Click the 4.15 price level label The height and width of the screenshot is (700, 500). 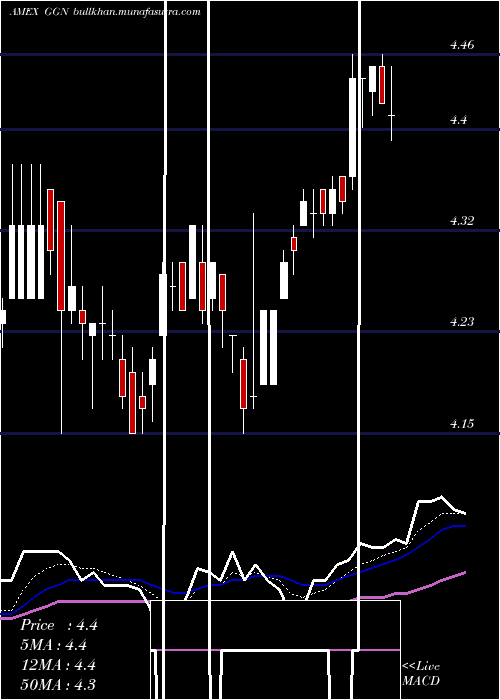point(462,423)
